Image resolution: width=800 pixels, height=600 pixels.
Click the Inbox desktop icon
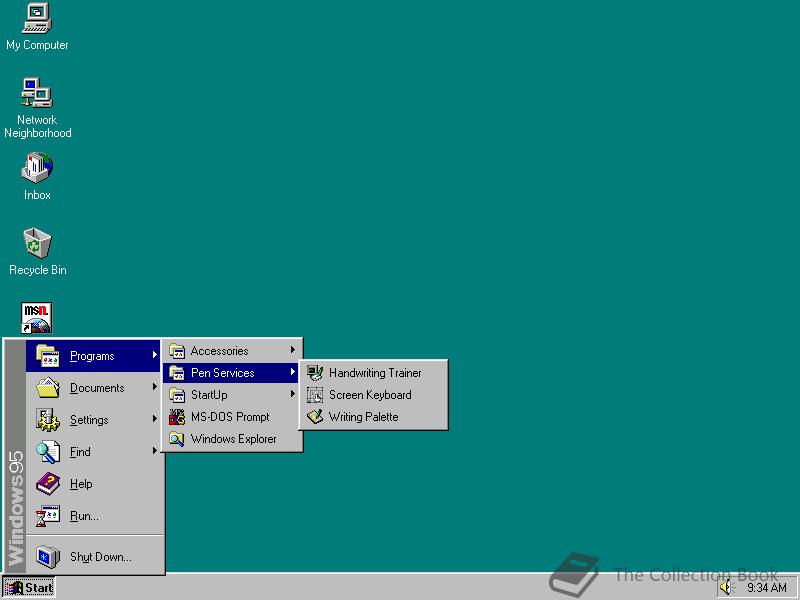point(37,168)
